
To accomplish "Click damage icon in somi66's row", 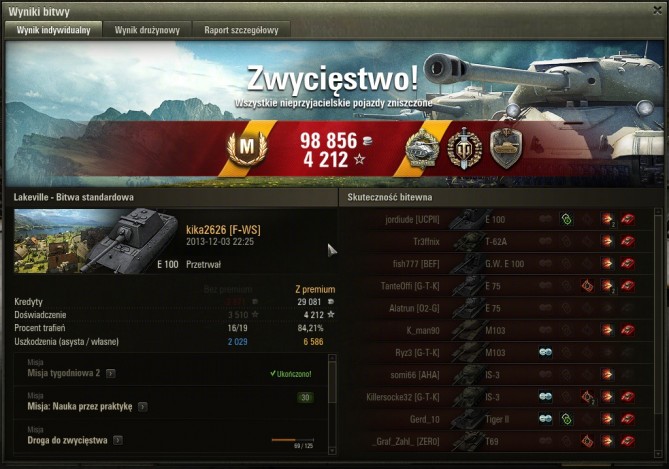I will (607, 375).
